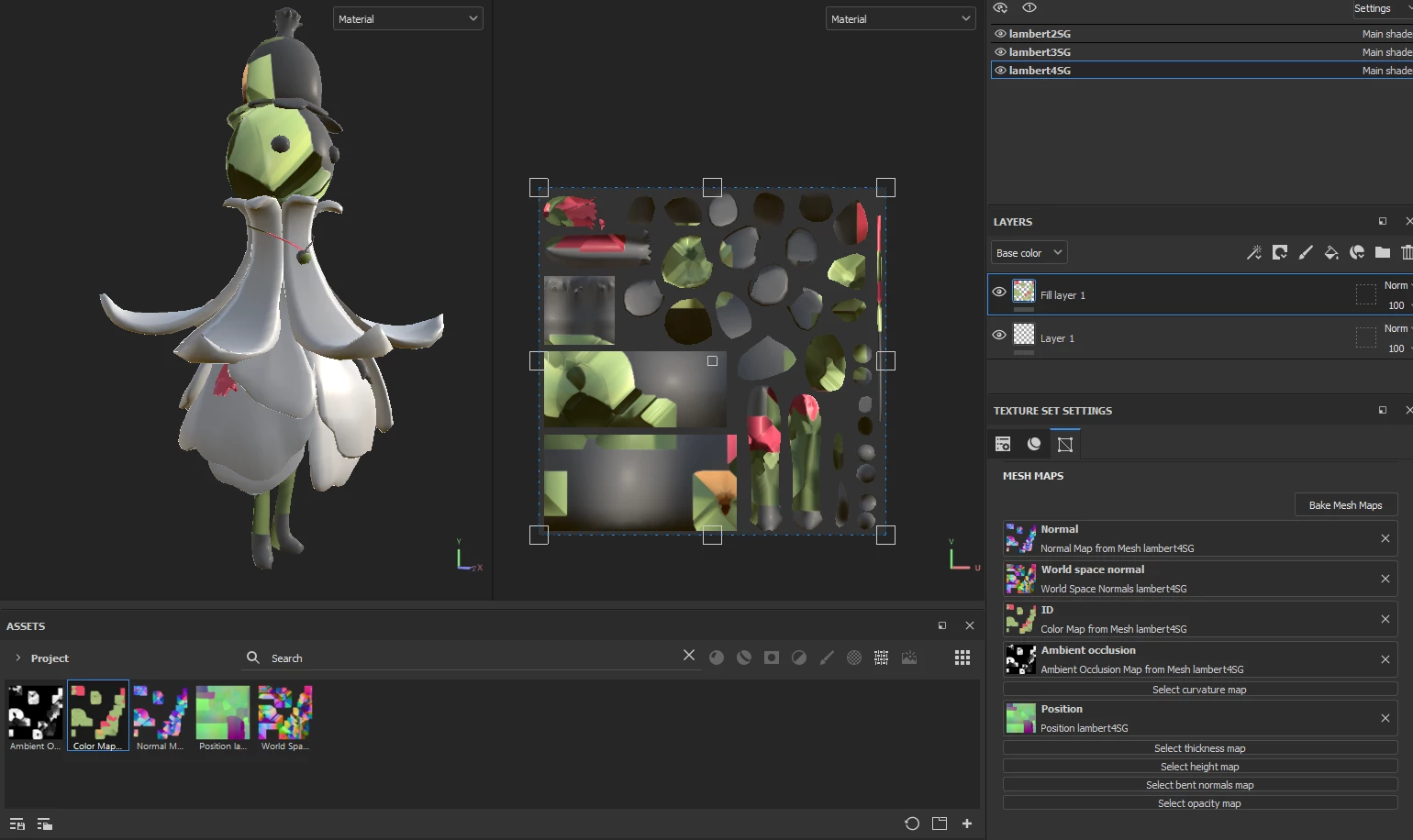Hide Fill layer 1 using eye icon
The height and width of the screenshot is (840, 1413).
click(999, 292)
